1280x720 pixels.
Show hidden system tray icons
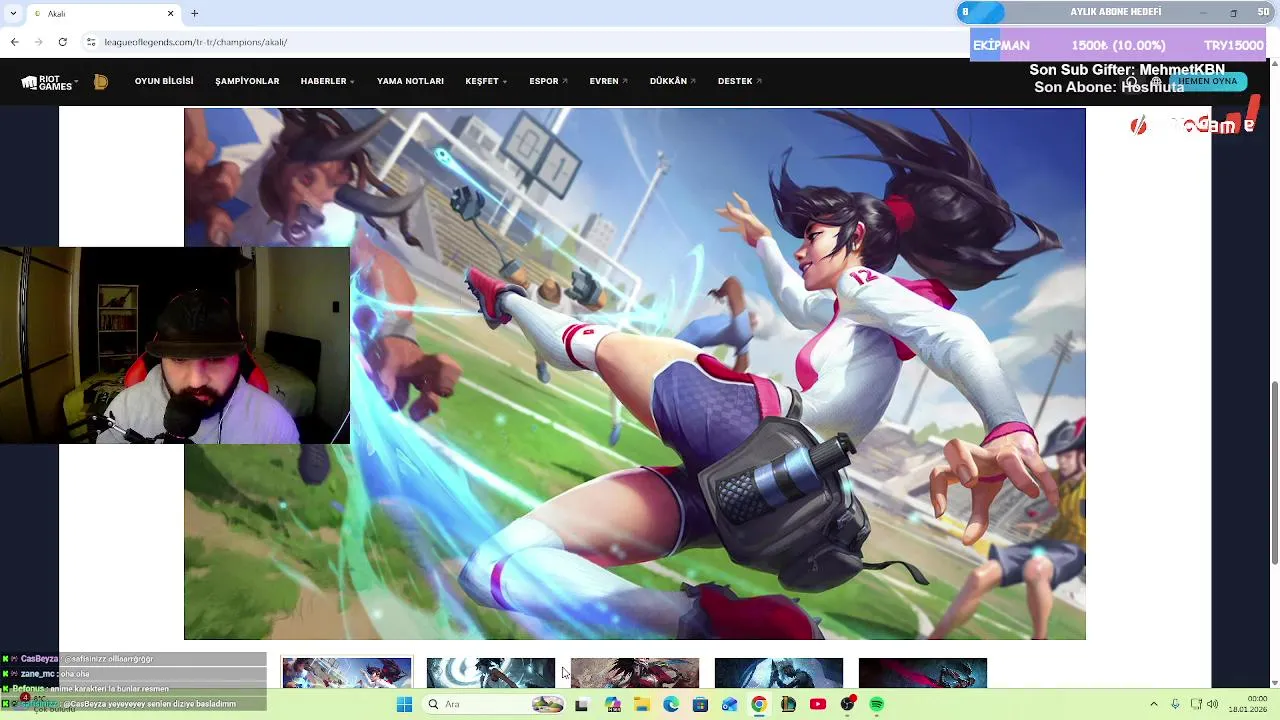click(x=1154, y=704)
